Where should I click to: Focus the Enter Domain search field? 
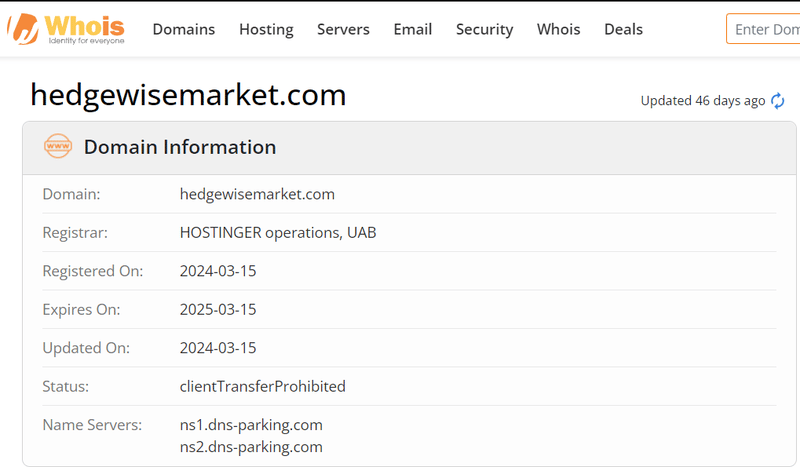763,29
